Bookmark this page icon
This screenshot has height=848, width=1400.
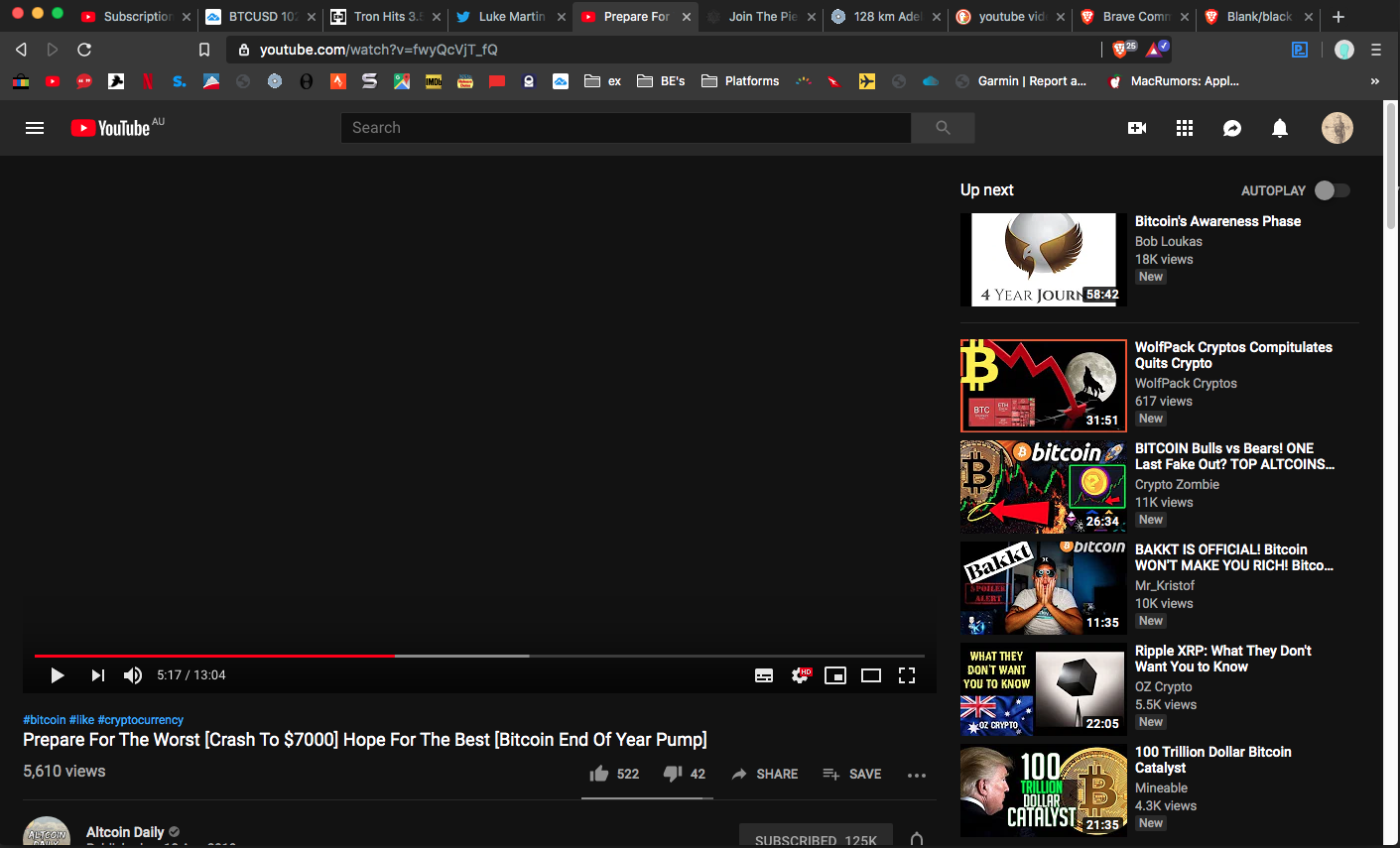pyautogui.click(x=203, y=50)
